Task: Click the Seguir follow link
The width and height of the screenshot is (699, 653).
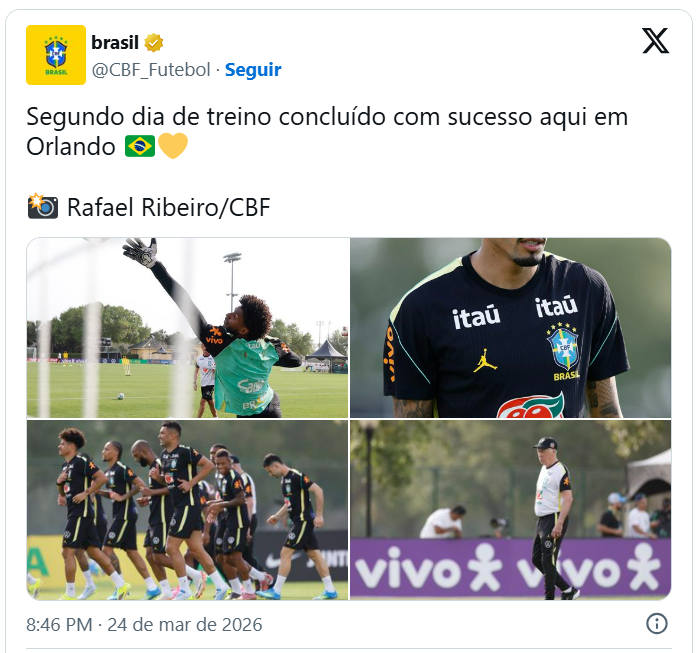Action: (x=253, y=70)
